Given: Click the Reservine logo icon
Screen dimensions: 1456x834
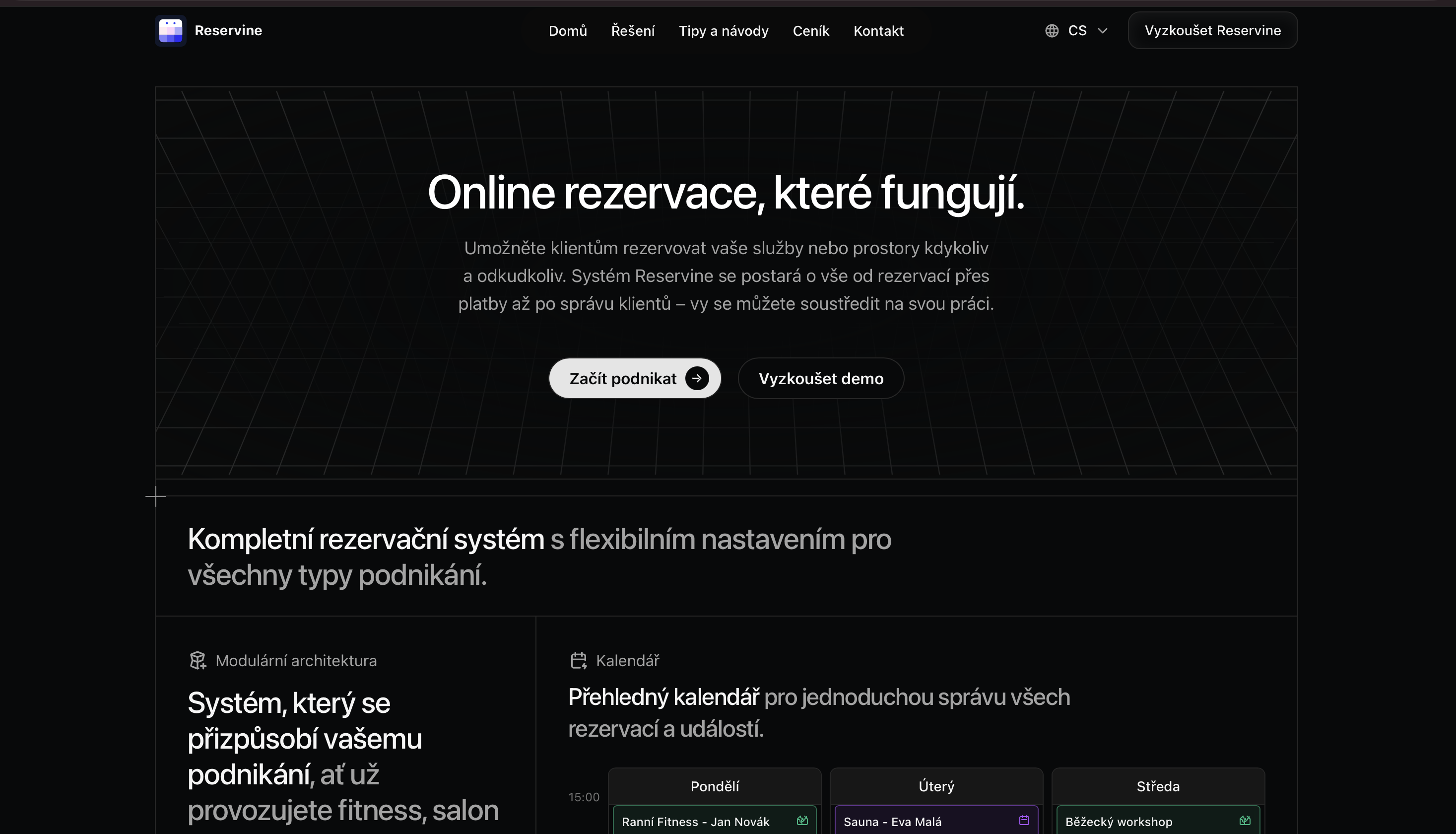Looking at the screenshot, I should coord(171,30).
